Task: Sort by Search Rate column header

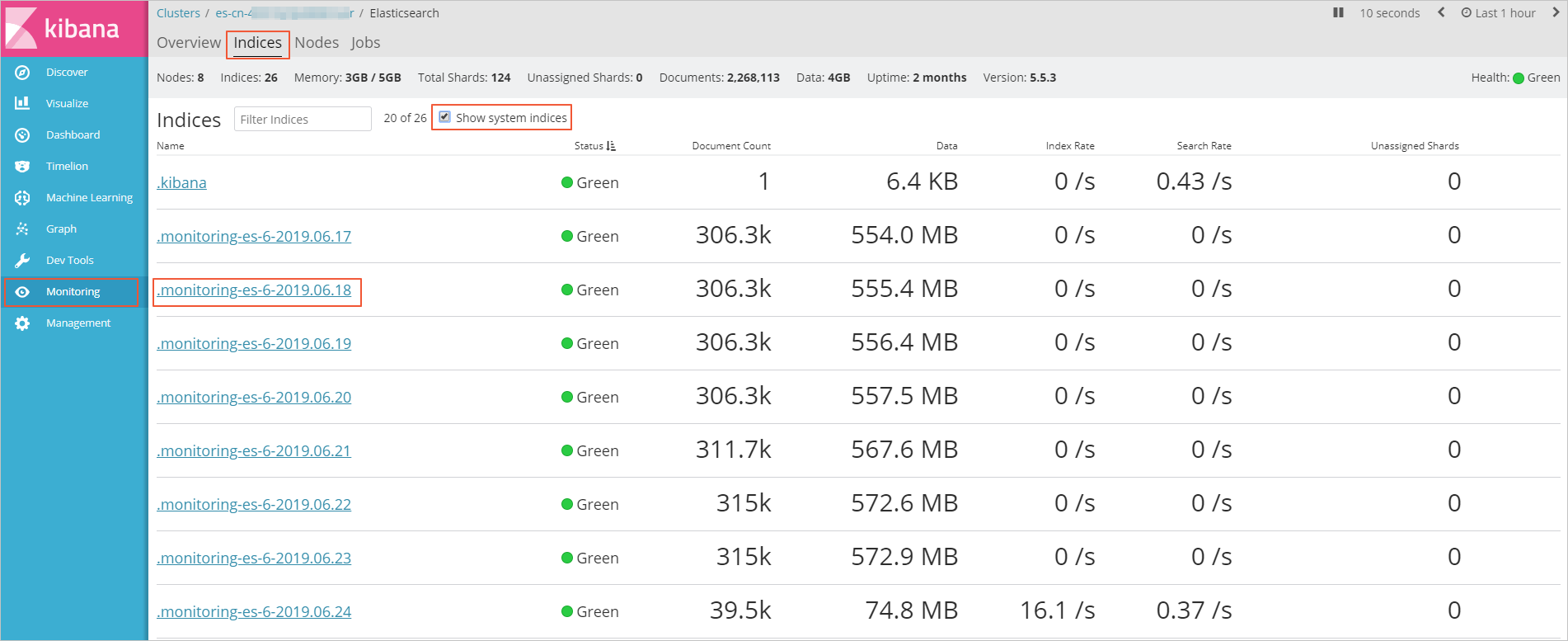Action: [x=1204, y=146]
